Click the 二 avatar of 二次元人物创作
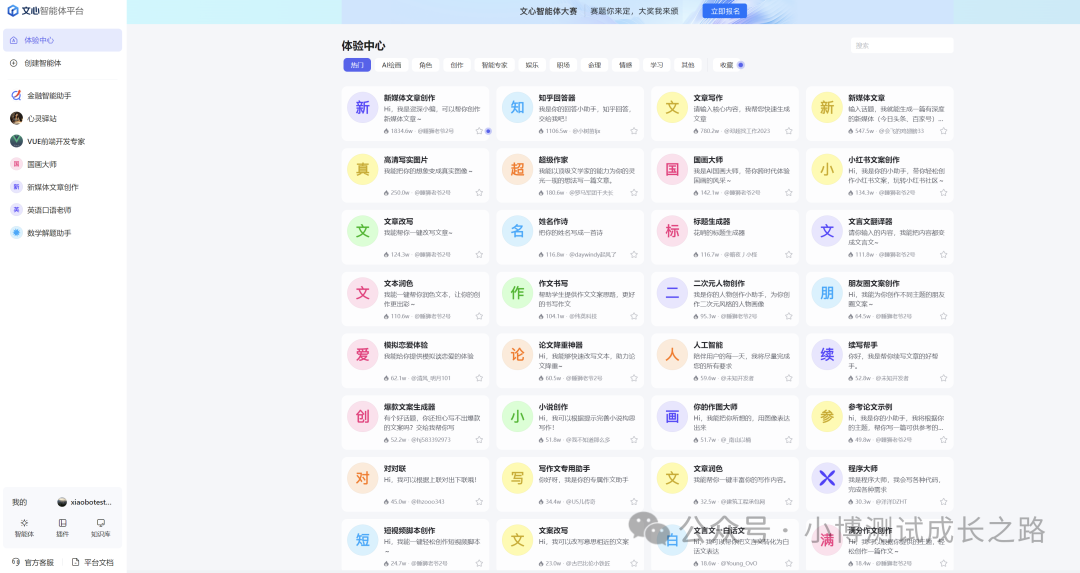Image resolution: width=1080 pixels, height=573 pixels. pyautogui.click(x=672, y=293)
